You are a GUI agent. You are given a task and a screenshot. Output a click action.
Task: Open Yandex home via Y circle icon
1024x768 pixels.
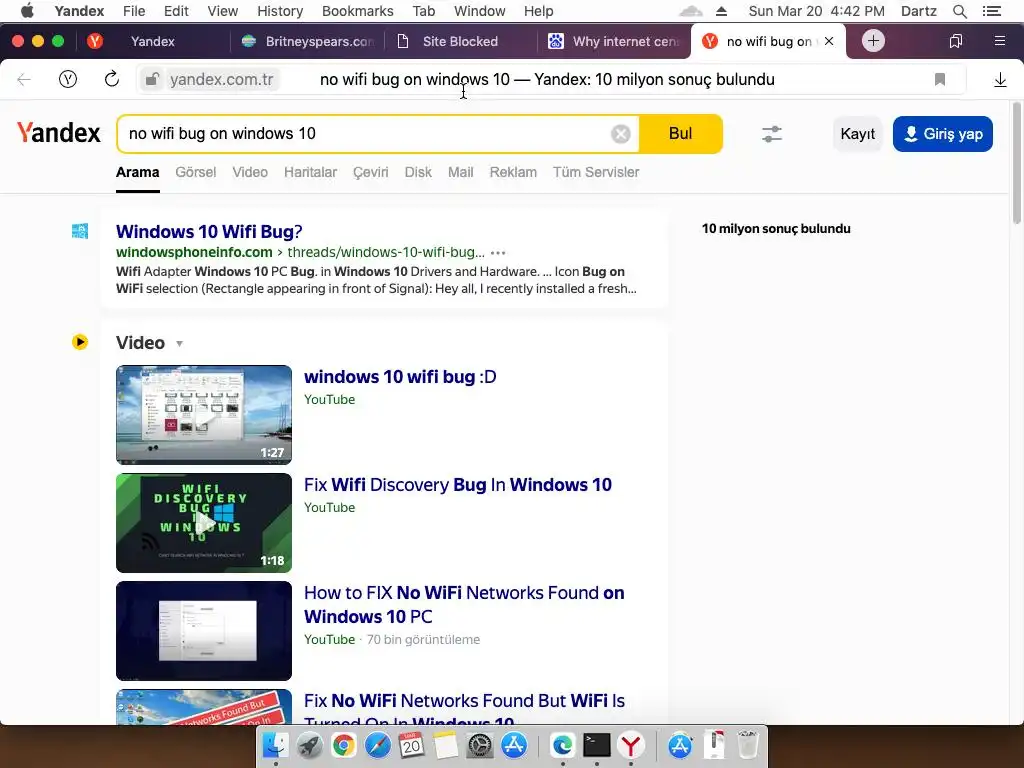point(68,80)
